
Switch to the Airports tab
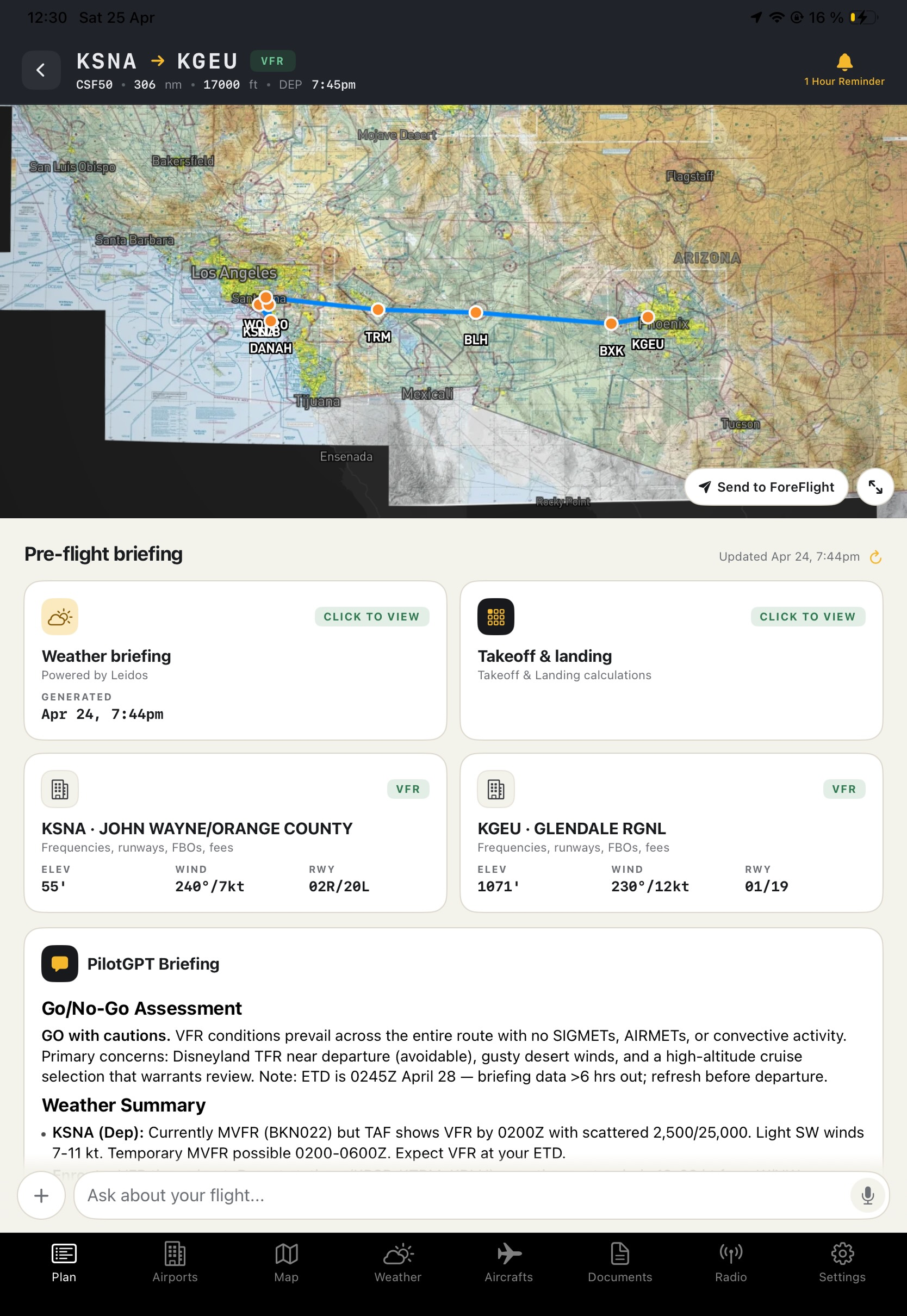[x=175, y=1262]
